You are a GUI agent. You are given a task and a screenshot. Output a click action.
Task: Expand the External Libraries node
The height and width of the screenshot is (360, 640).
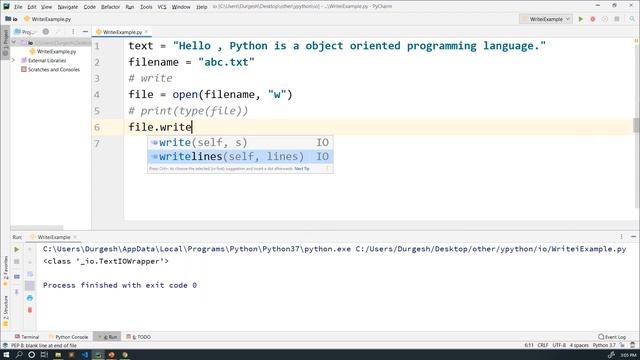14,60
